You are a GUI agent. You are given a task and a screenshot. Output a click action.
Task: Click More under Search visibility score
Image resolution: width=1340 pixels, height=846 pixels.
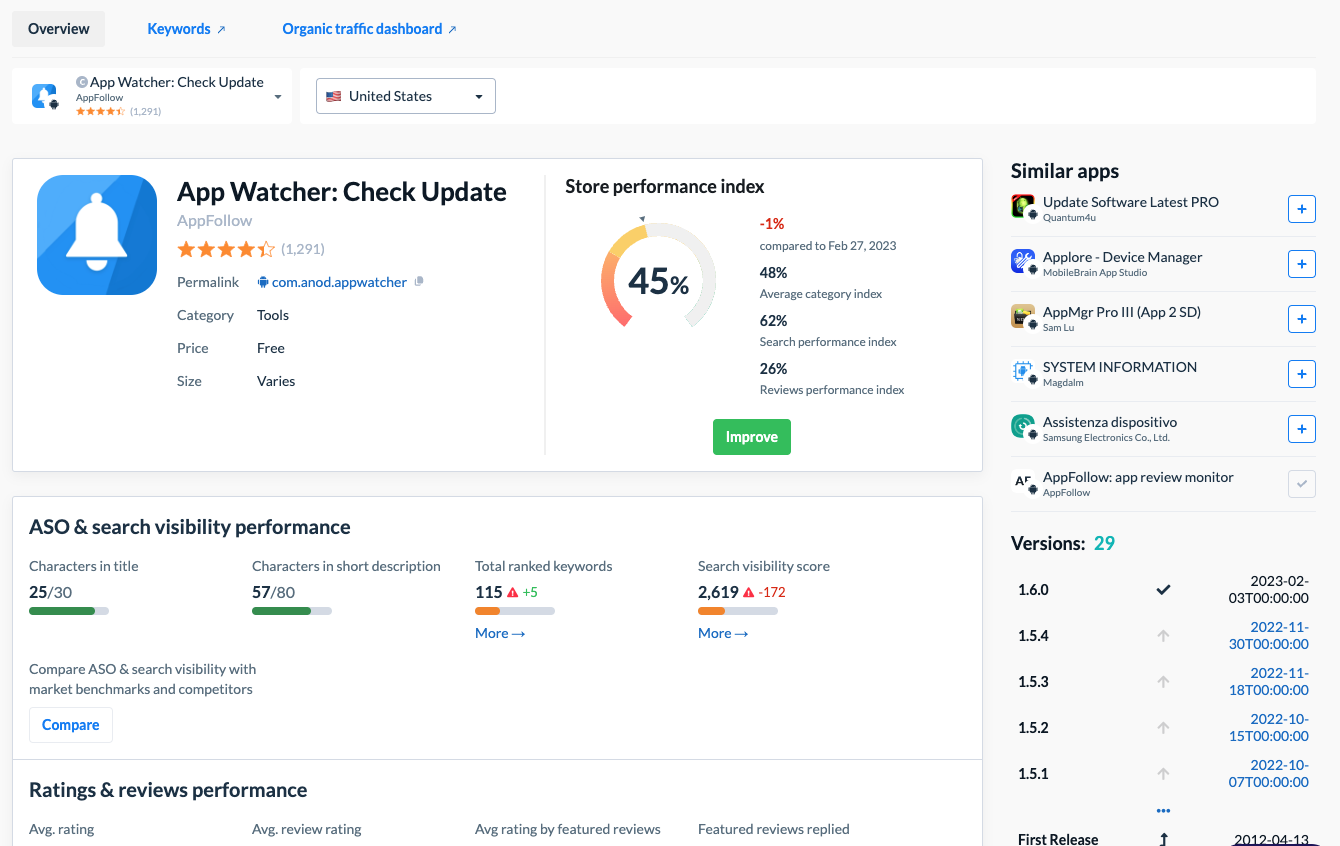click(x=723, y=633)
